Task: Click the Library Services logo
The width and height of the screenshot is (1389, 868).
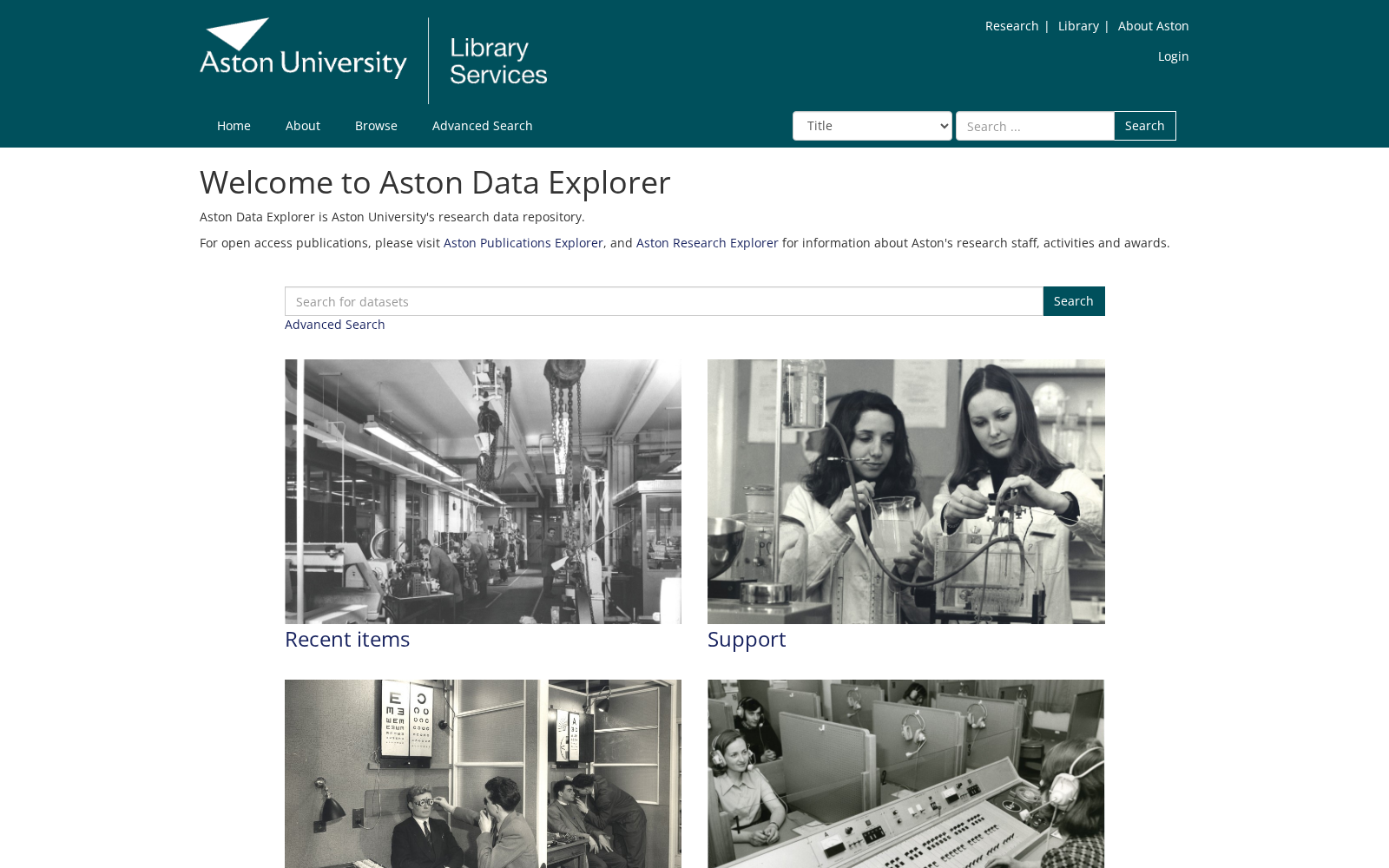Action: 498,61
